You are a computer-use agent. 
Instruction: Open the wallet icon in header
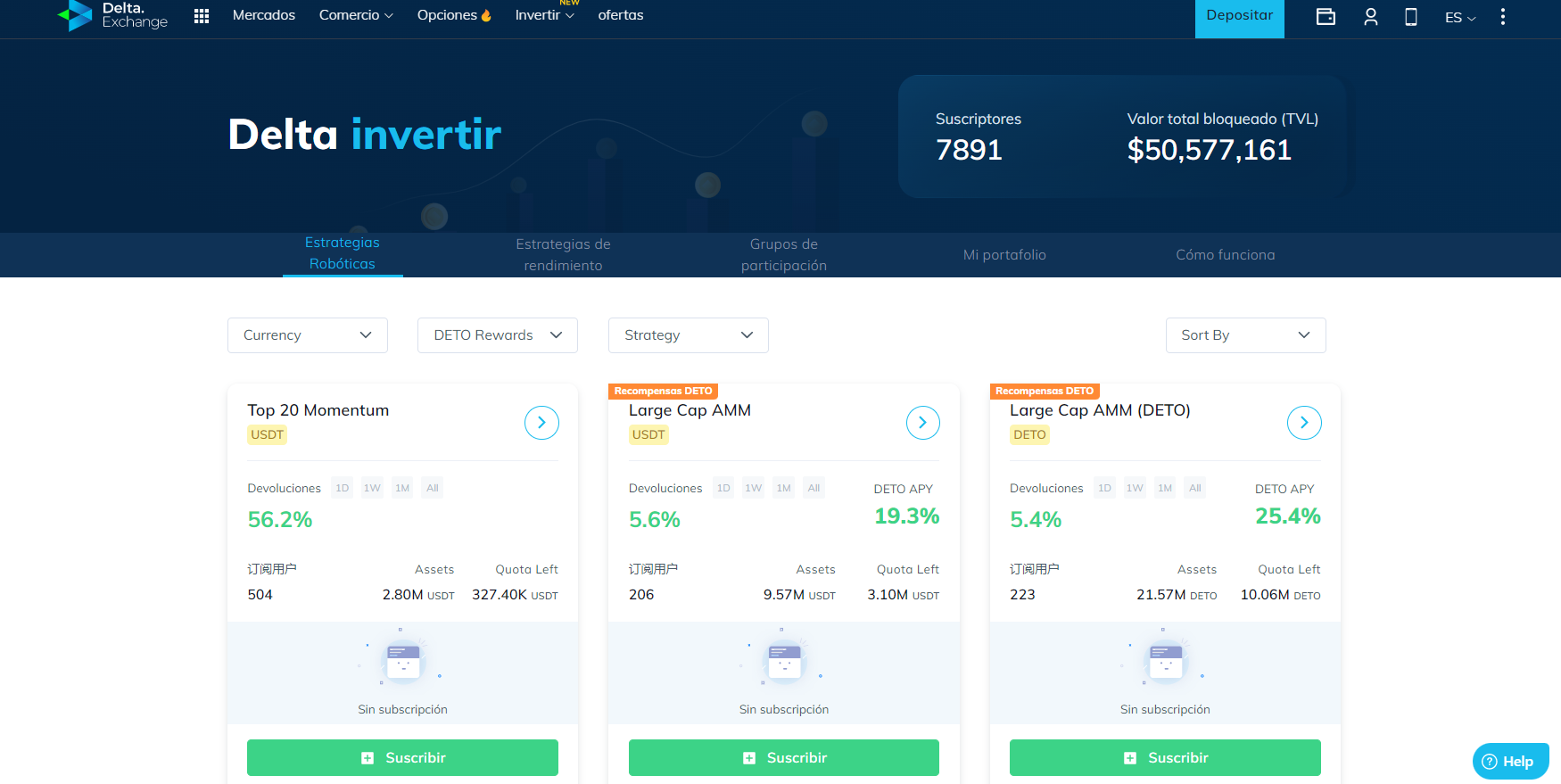[x=1326, y=16]
